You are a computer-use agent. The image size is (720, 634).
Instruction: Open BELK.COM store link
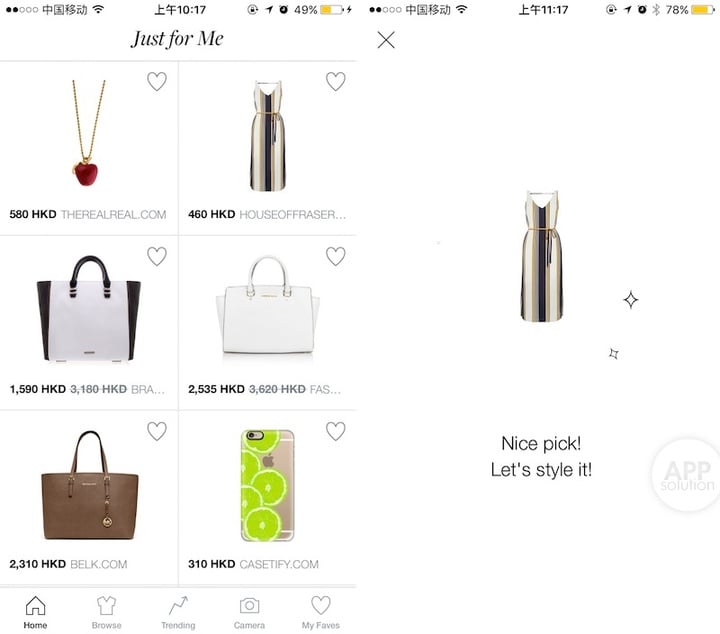coord(99,564)
